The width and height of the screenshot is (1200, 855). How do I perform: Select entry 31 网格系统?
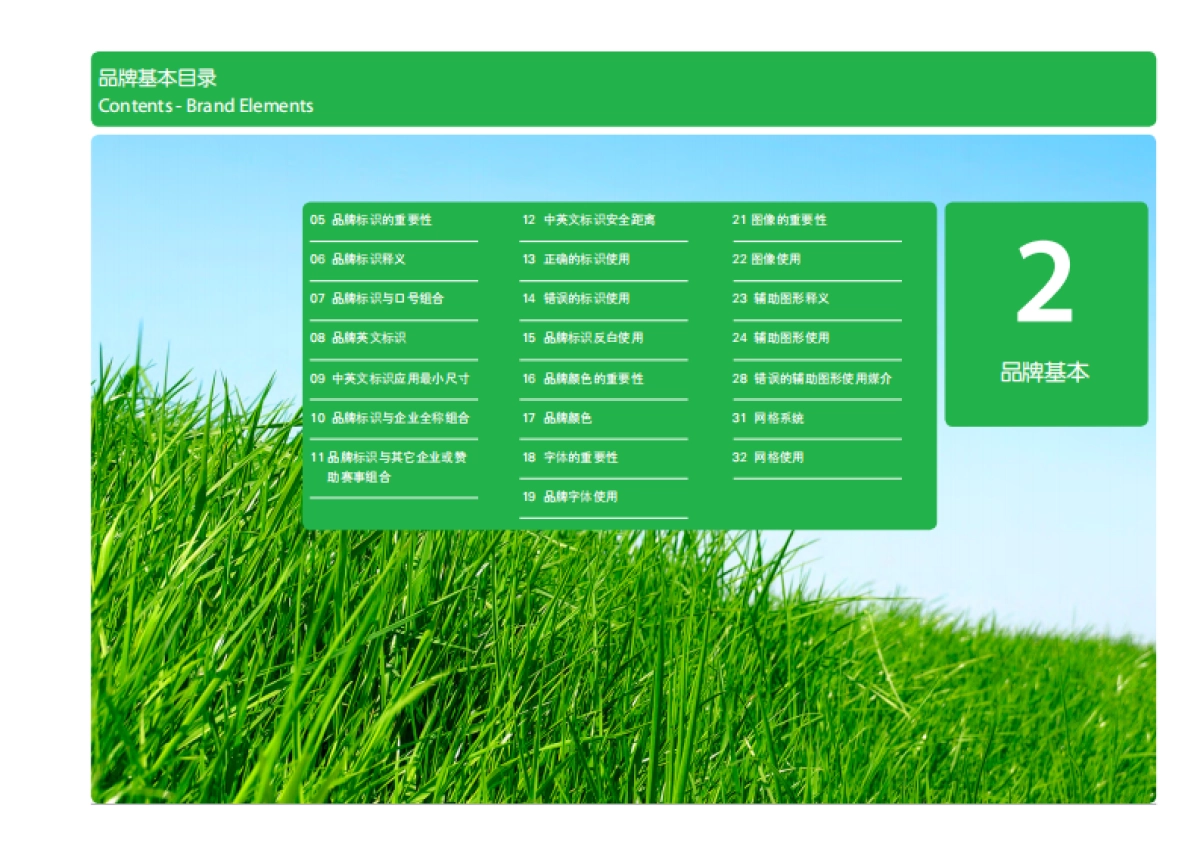(768, 418)
